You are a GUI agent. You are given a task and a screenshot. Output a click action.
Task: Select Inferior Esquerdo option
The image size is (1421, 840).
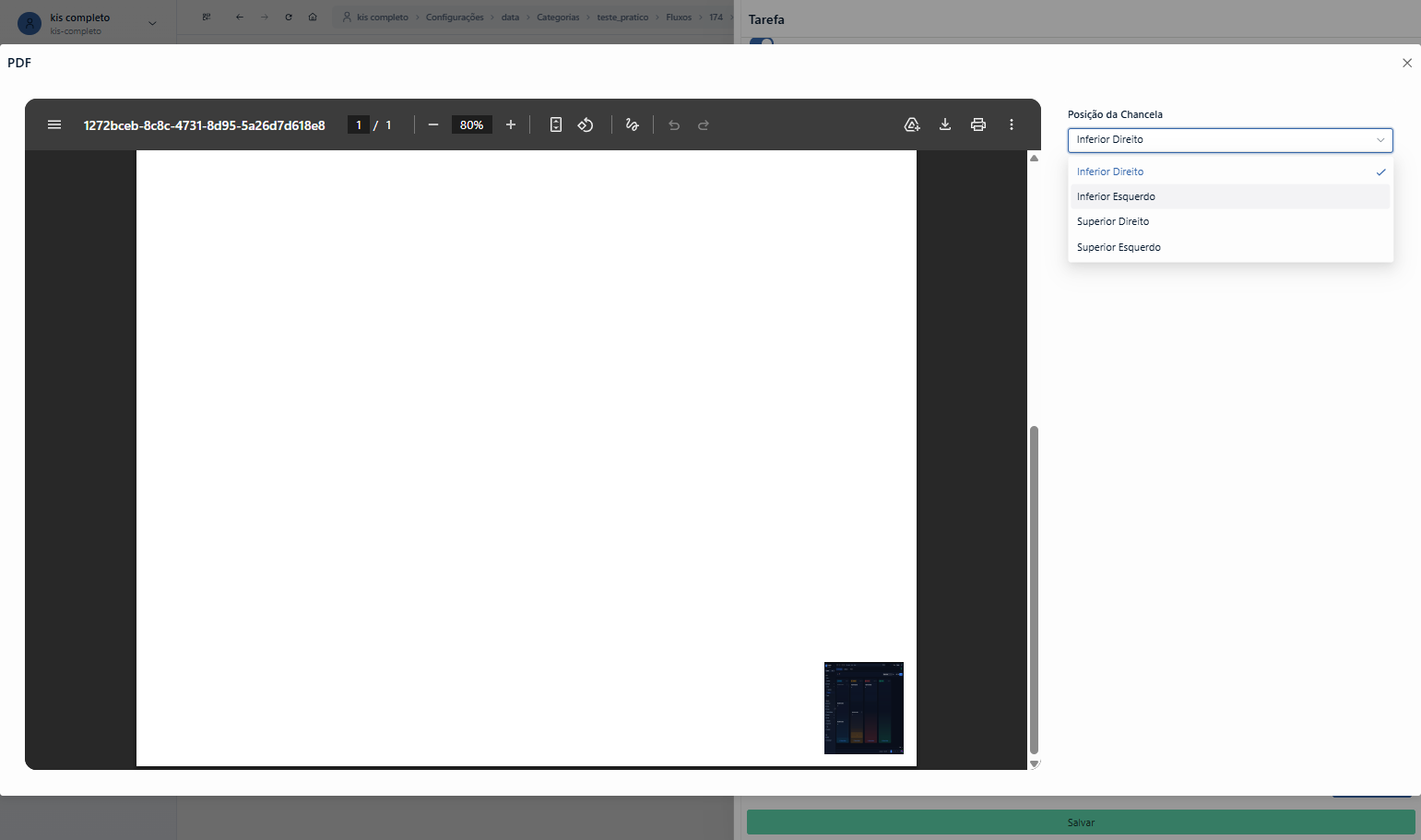click(x=1230, y=196)
